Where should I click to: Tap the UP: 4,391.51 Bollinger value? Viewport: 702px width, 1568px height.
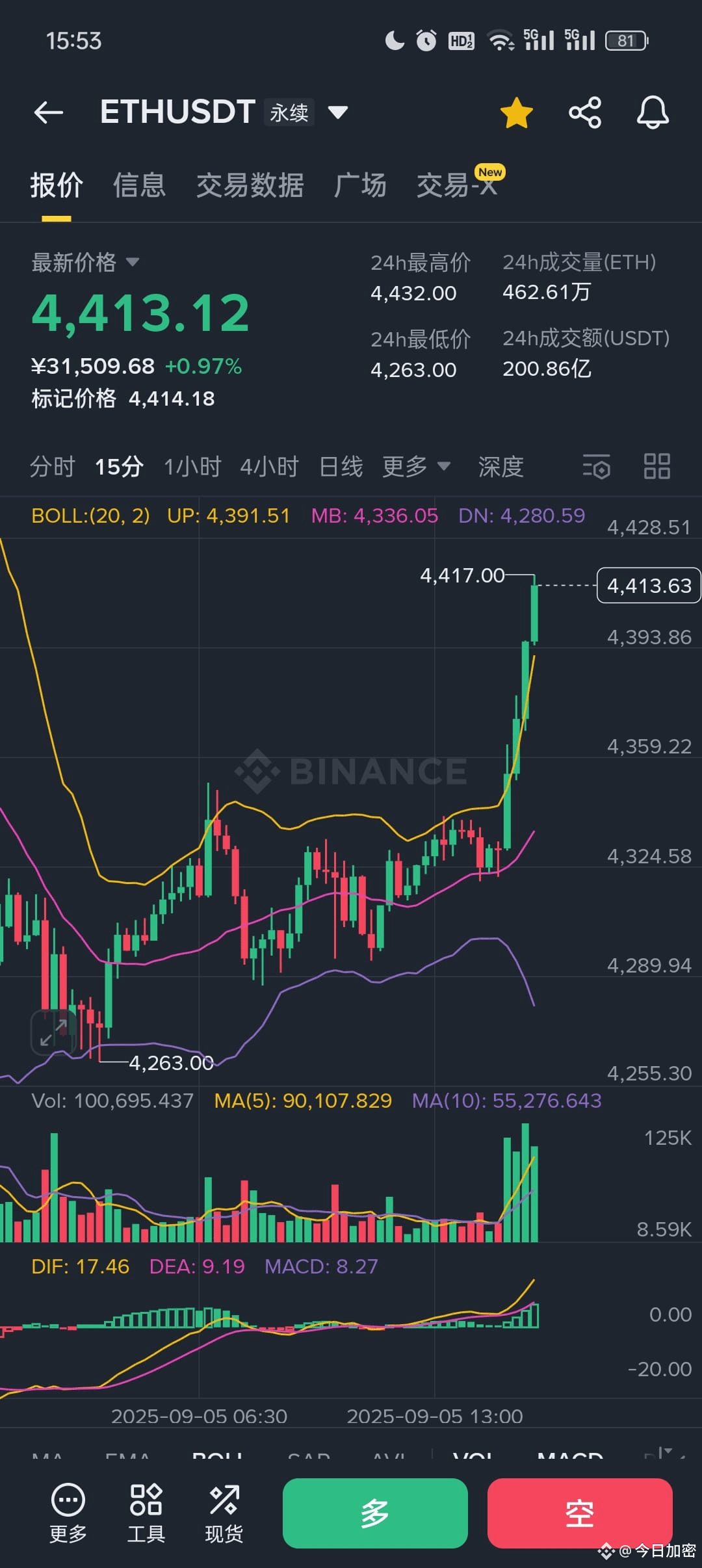point(228,516)
